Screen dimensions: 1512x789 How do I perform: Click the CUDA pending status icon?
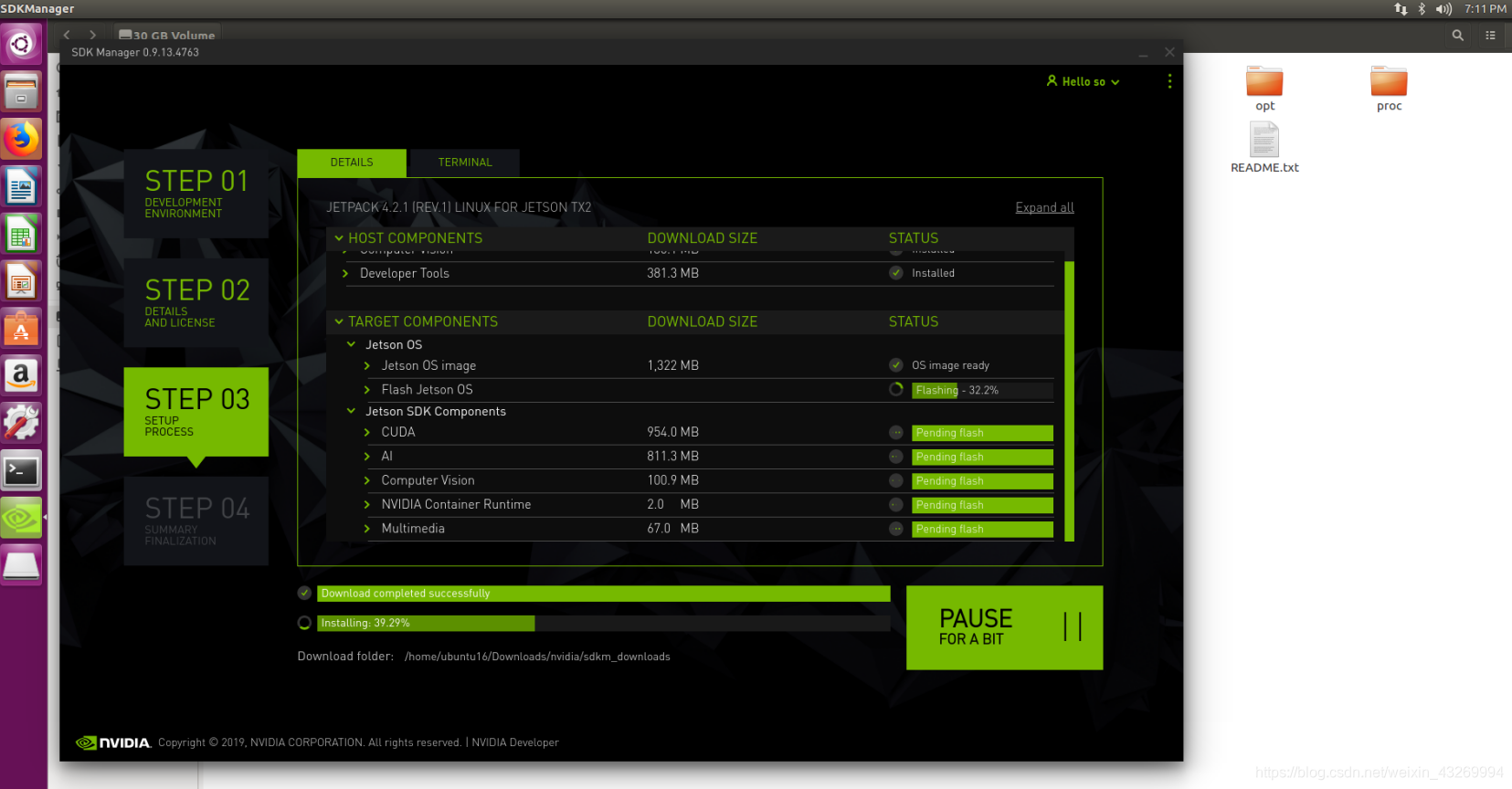click(x=896, y=433)
